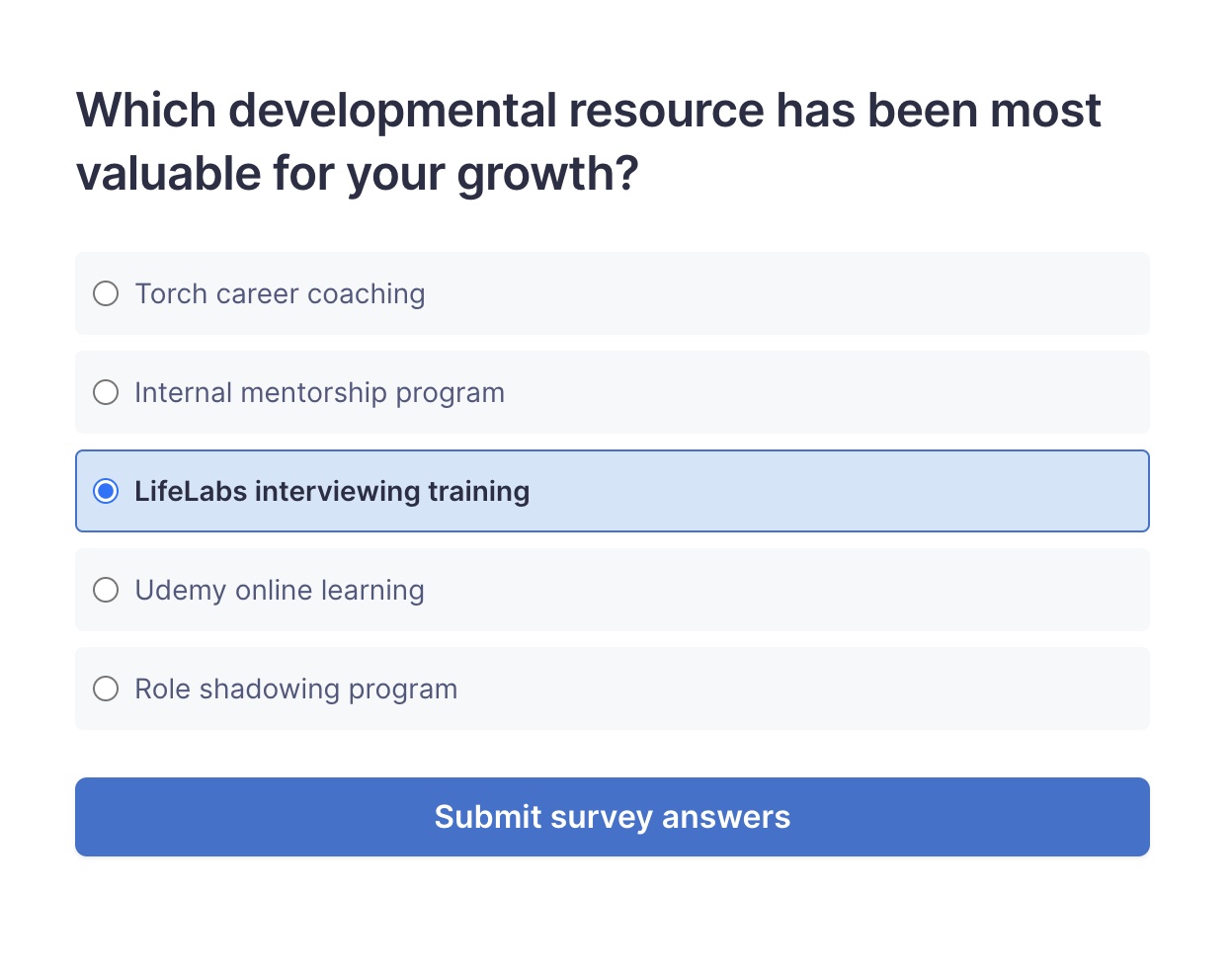
Task: Click the "LifeLabs interviewing training" label text
Action: [x=332, y=491]
